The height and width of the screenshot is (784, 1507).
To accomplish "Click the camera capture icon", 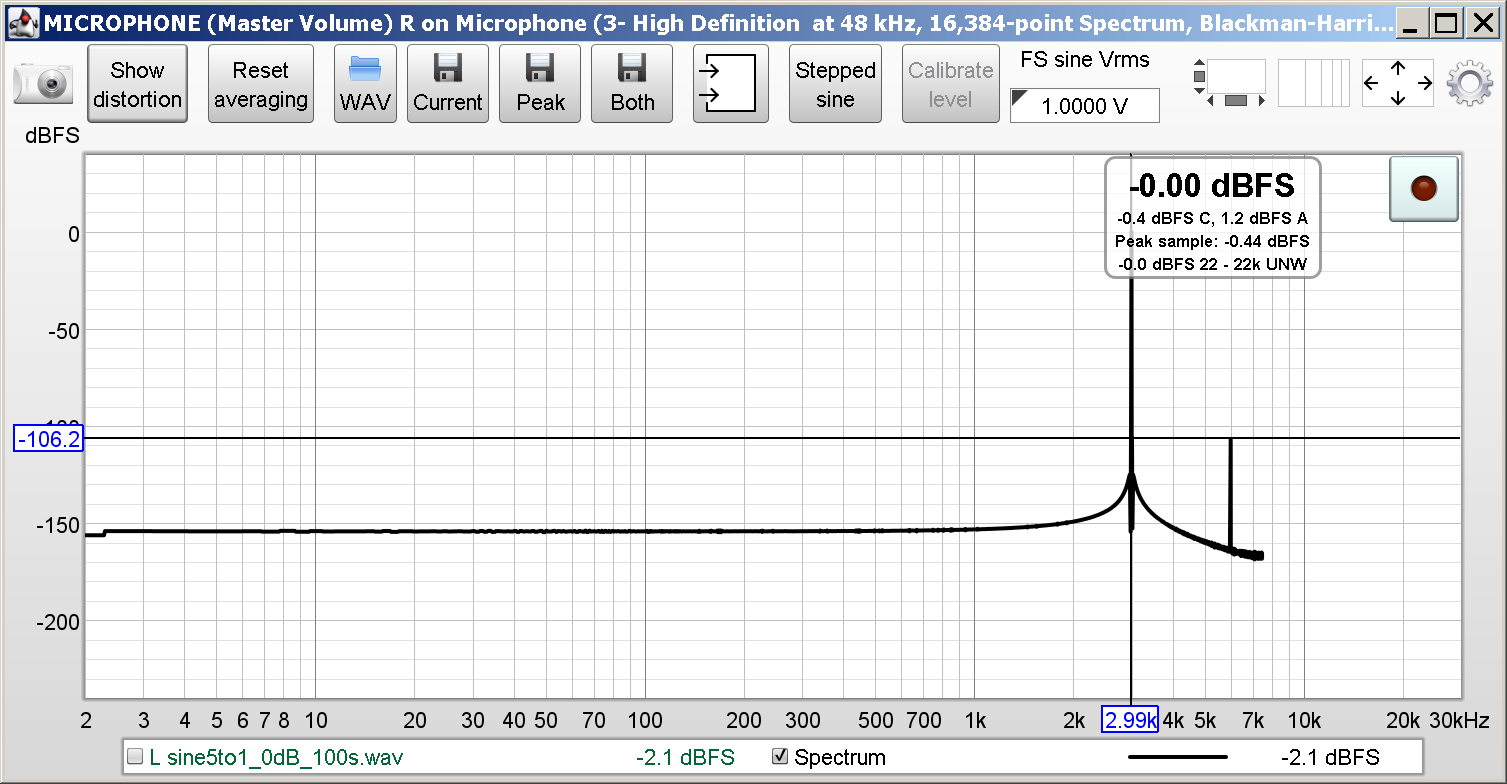I will click(42, 84).
